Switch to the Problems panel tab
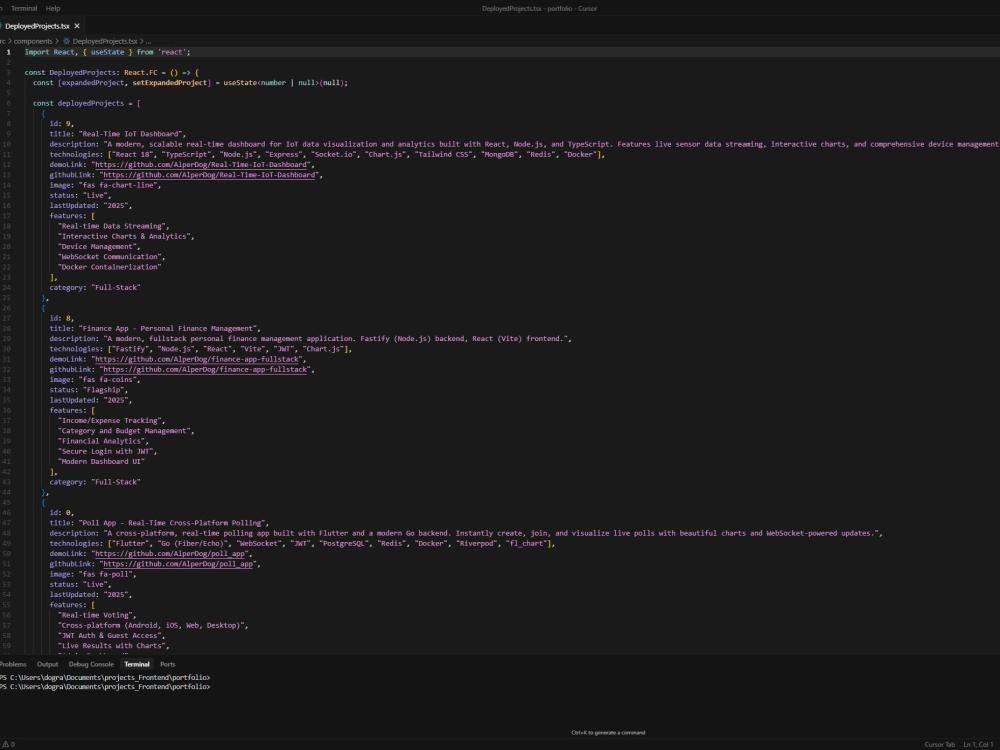This screenshot has width=1000, height=750. coord(13,664)
